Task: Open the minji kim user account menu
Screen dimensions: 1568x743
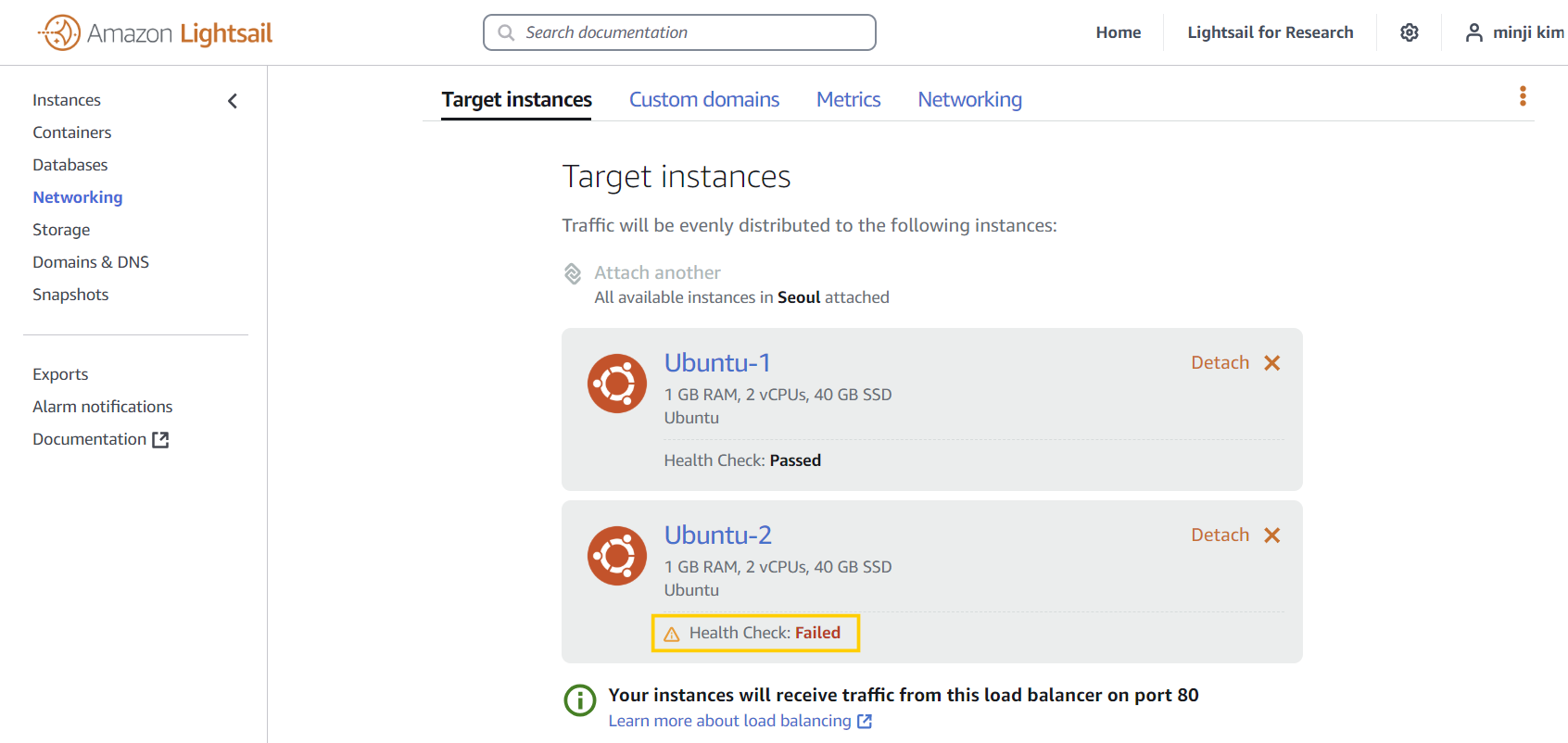Action: point(1515,32)
